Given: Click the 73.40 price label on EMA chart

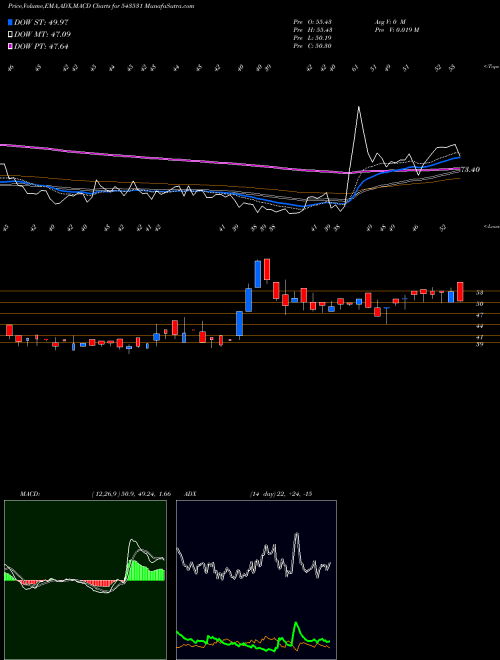Looking at the screenshot, I should [x=470, y=170].
